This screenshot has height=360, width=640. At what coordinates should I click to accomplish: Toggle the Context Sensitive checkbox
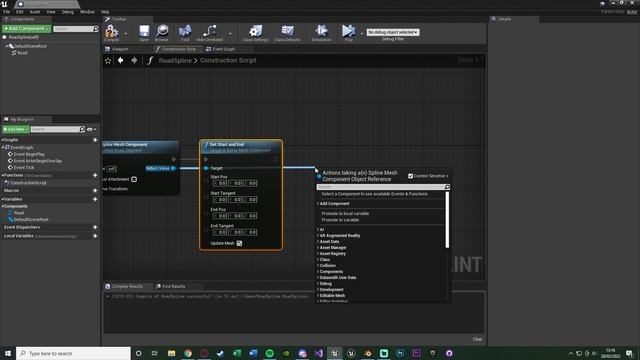click(411, 176)
